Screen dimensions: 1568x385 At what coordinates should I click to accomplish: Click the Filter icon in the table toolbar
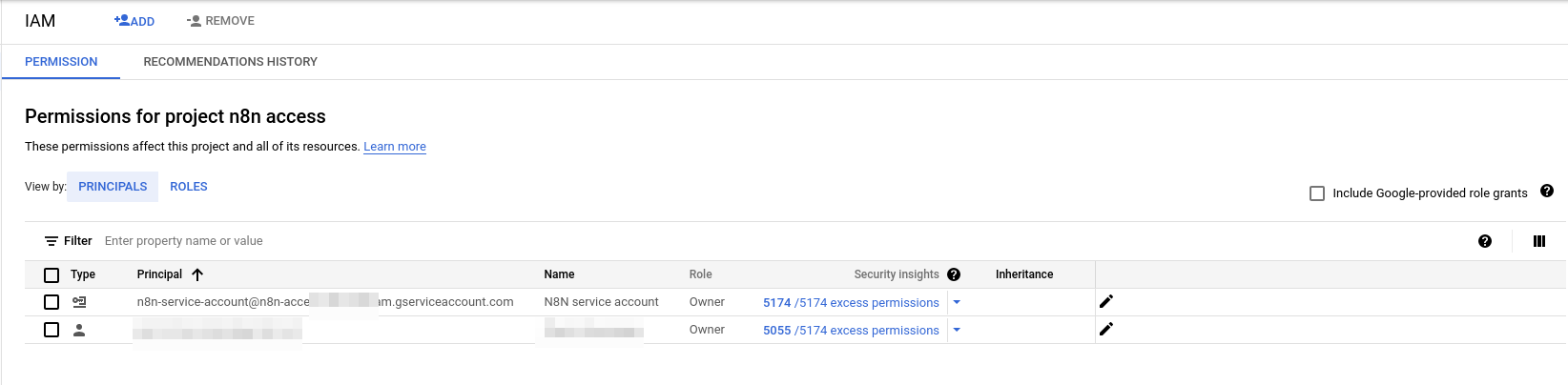(52, 241)
